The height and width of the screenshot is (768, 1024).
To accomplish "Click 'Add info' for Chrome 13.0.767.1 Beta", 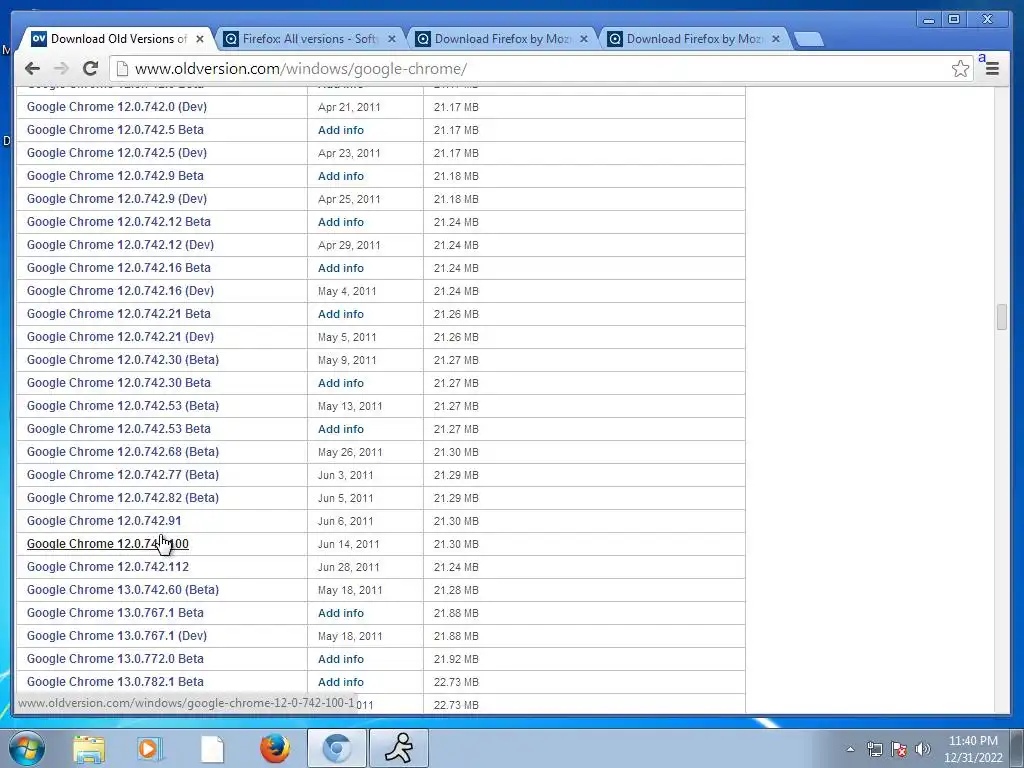I will point(341,613).
